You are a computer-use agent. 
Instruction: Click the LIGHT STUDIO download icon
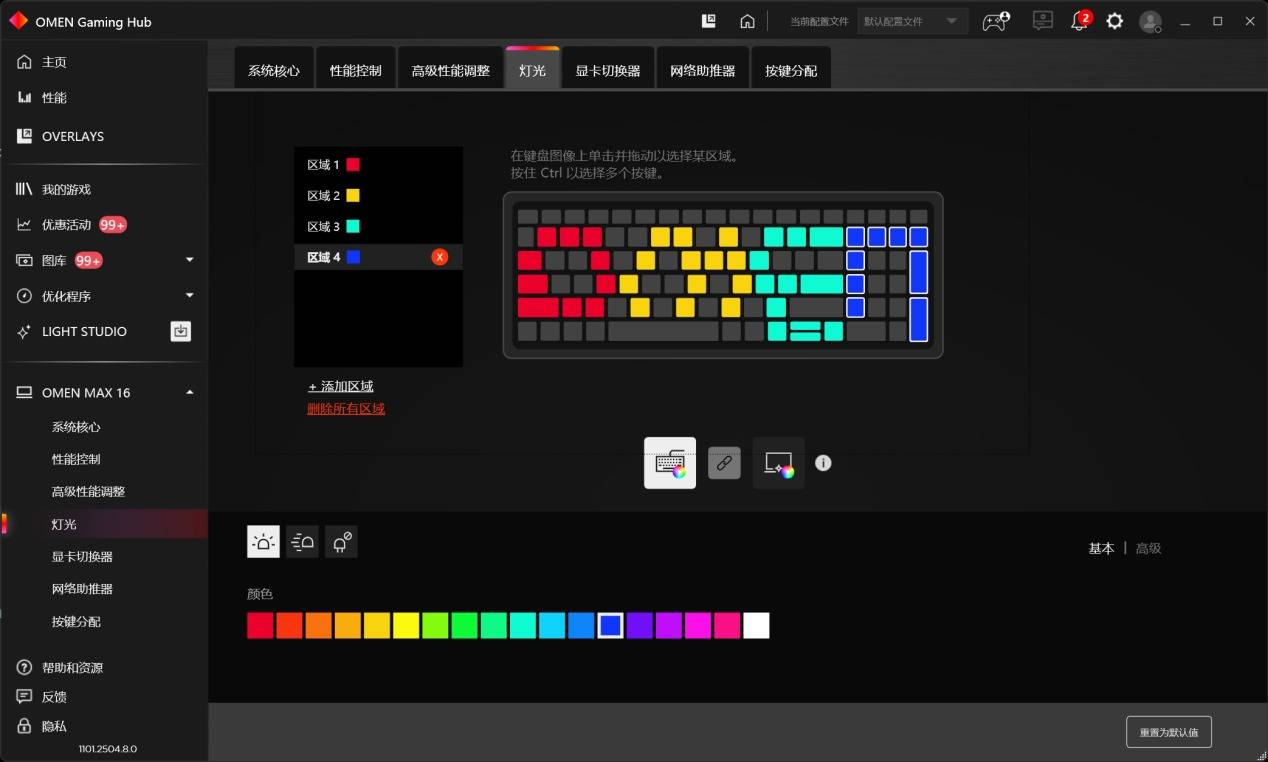181,331
